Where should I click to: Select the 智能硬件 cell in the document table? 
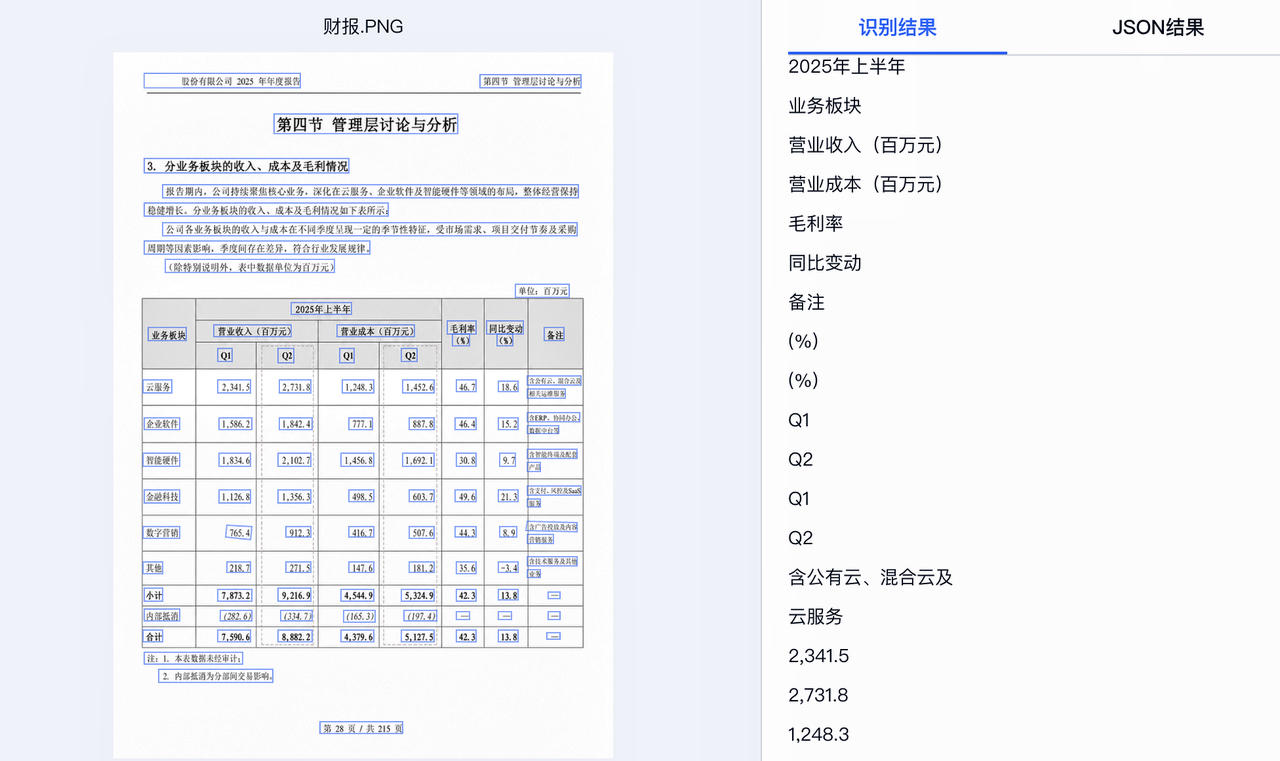coord(162,460)
